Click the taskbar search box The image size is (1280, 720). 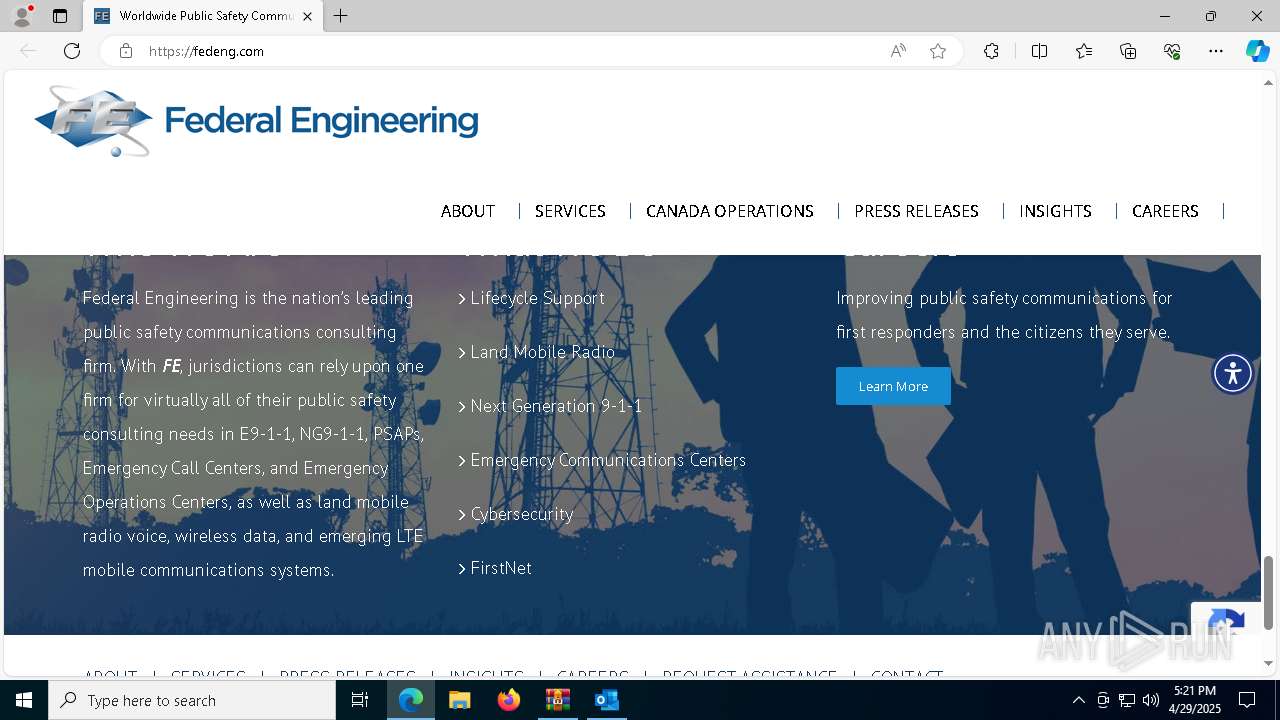(192, 700)
